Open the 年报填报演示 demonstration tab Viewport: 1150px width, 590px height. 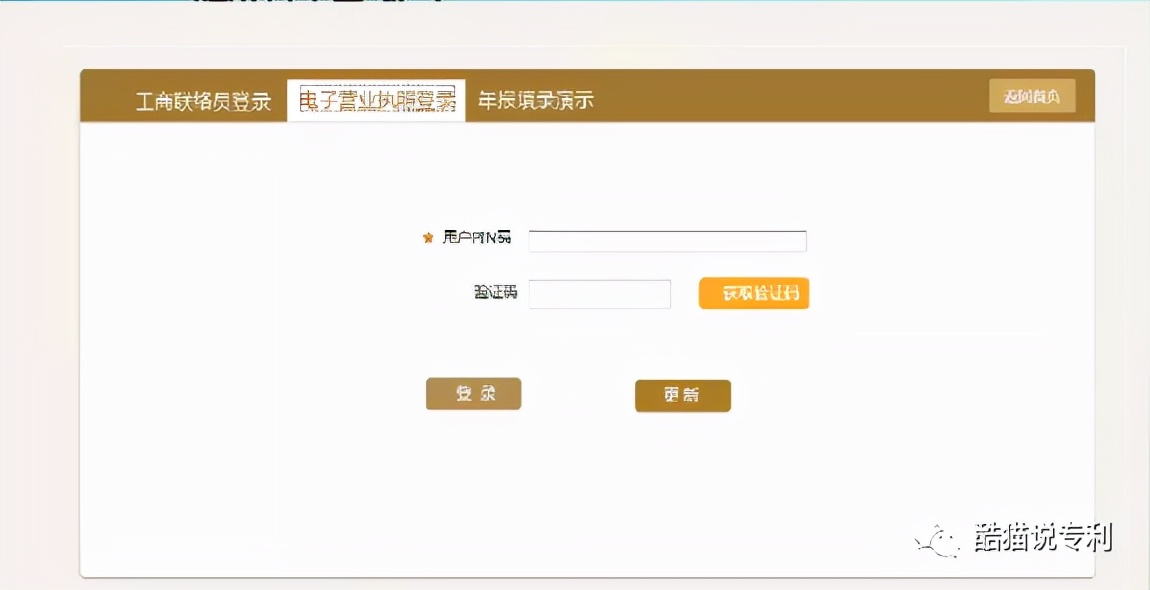click(534, 99)
